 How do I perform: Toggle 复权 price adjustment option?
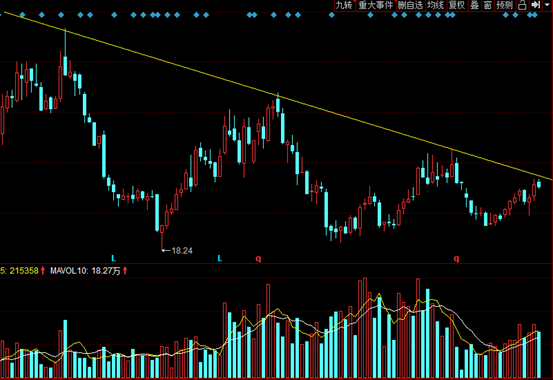click(457, 5)
